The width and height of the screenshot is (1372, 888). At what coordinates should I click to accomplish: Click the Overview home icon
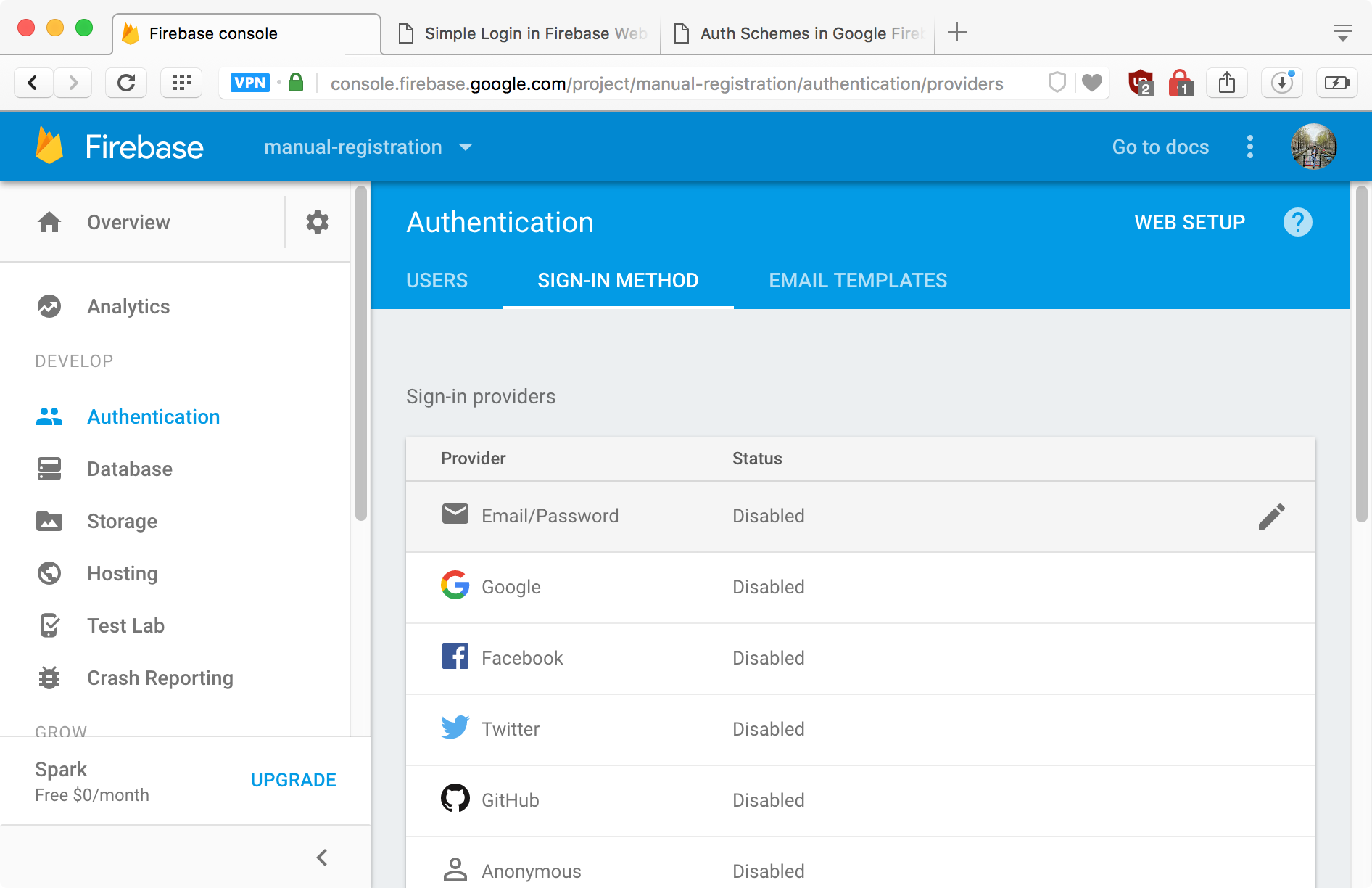click(49, 222)
